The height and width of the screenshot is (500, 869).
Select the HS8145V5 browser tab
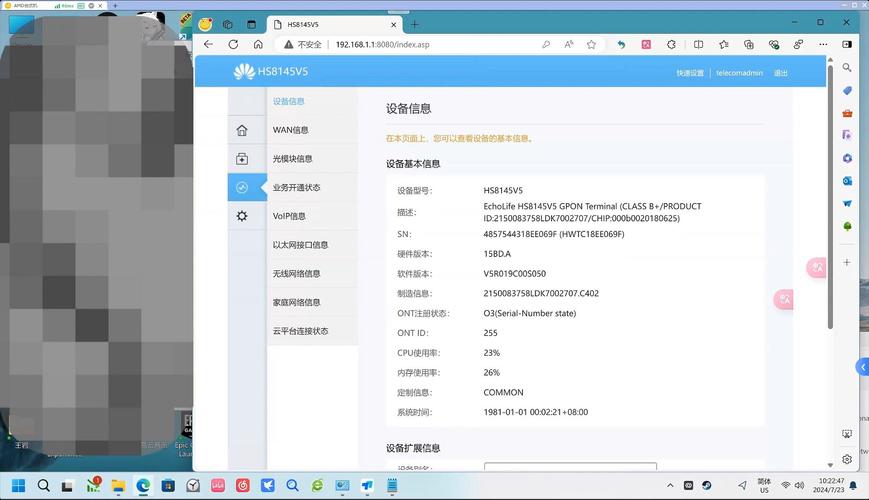click(x=334, y=24)
